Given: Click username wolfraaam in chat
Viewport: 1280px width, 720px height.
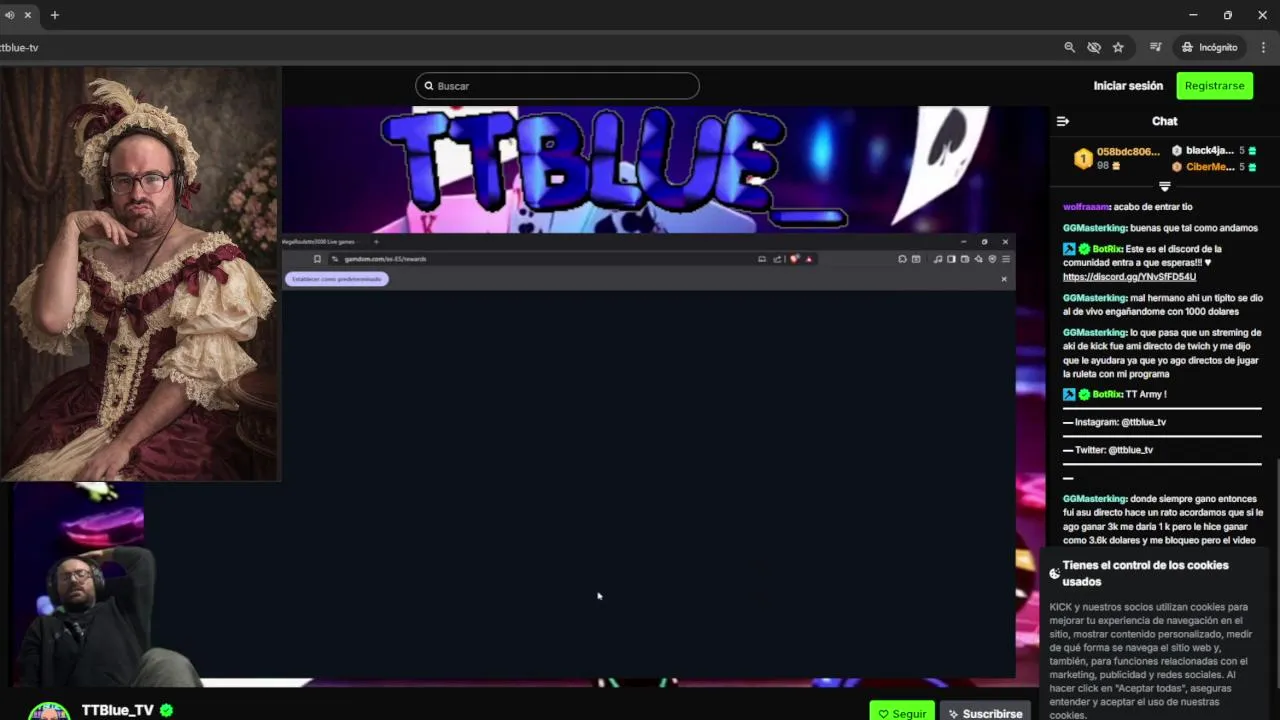Looking at the screenshot, I should (1087, 207).
